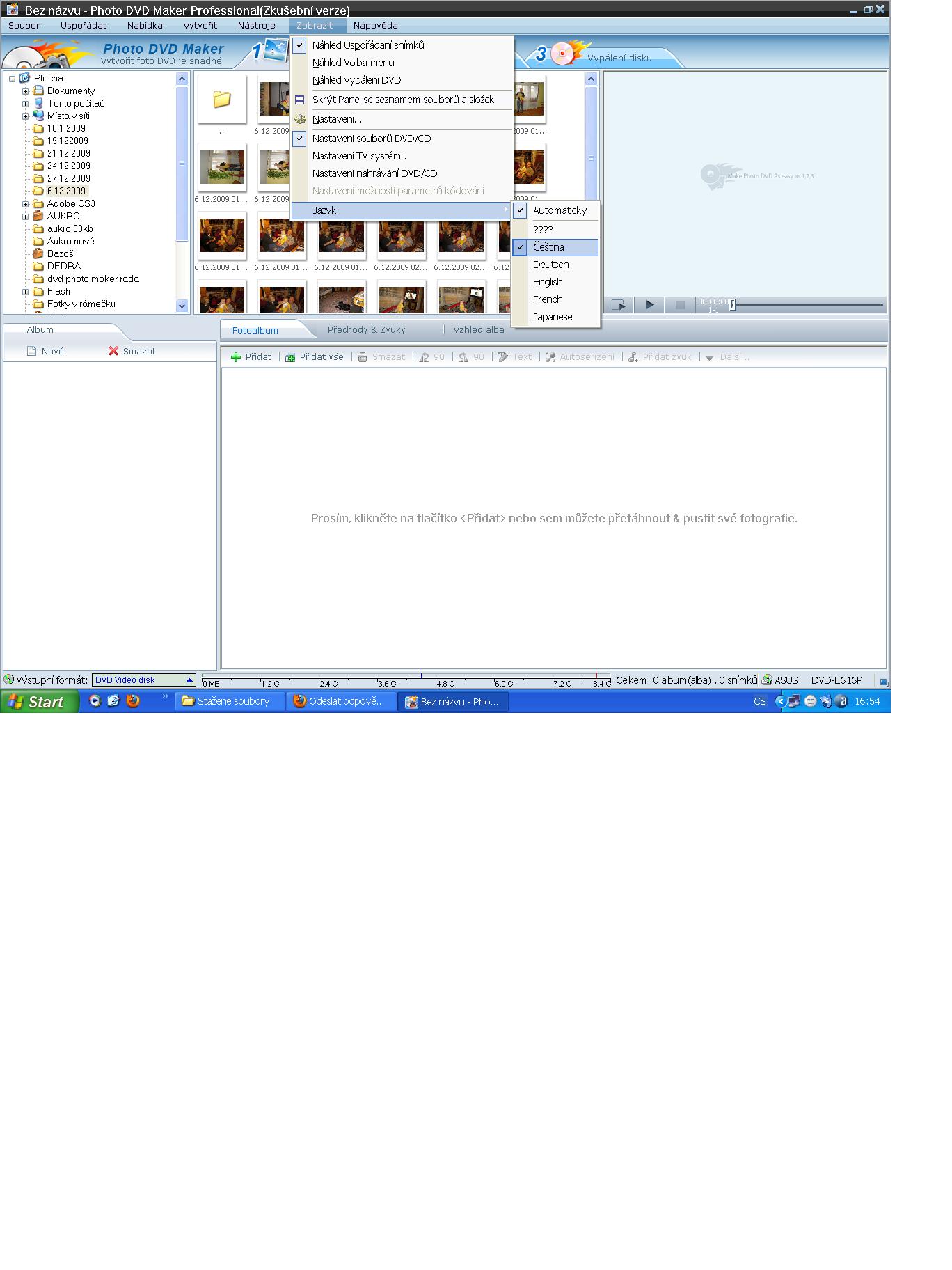Open the Nápověda menu
This screenshot has width=952, height=1270.
375,26
